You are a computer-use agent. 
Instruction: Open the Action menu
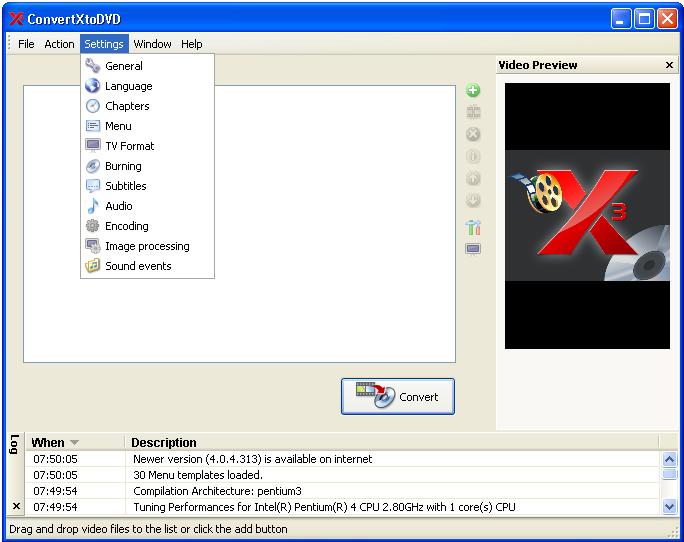click(59, 44)
